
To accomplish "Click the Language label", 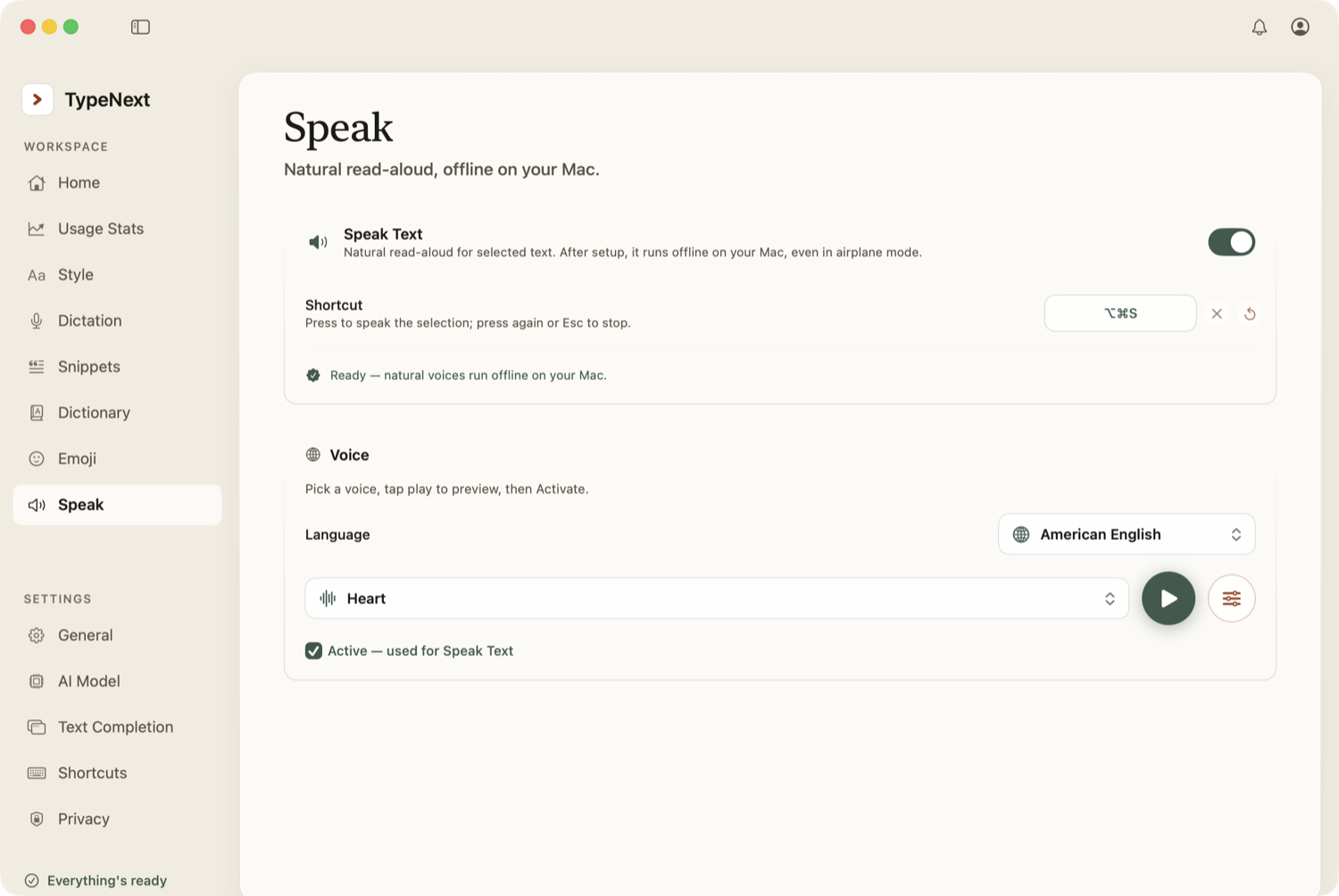I will click(337, 535).
